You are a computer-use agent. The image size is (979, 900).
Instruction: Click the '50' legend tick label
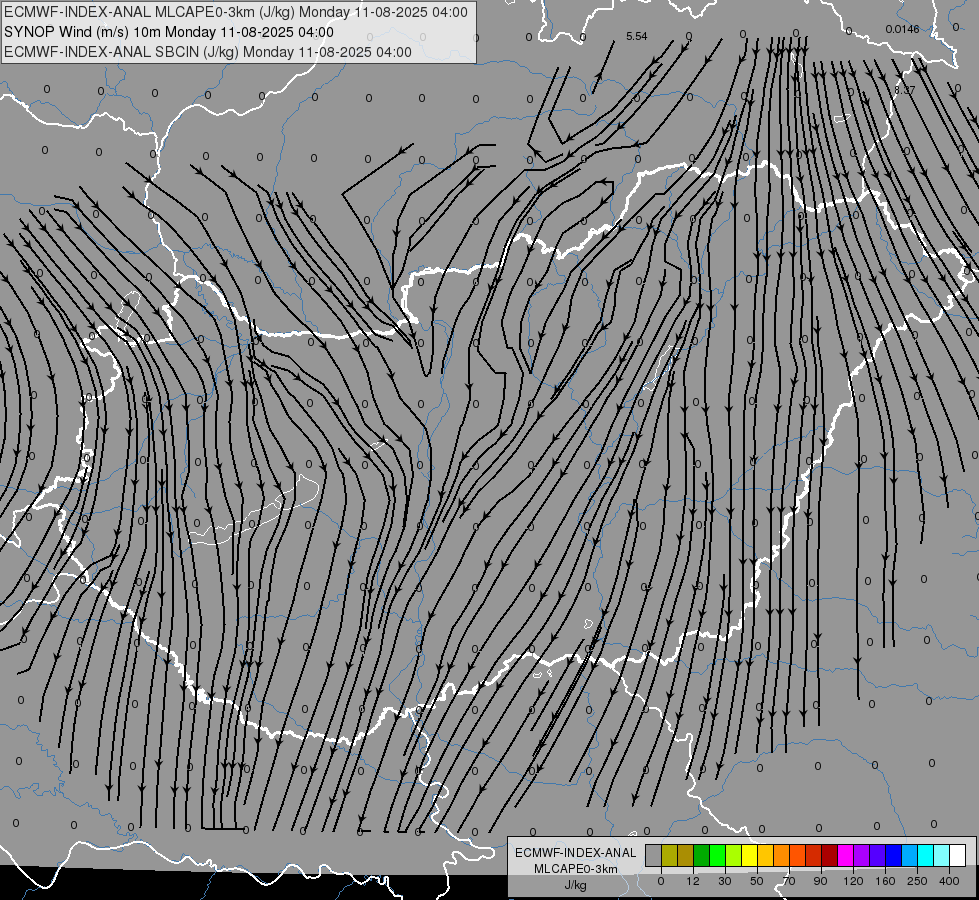(x=757, y=881)
